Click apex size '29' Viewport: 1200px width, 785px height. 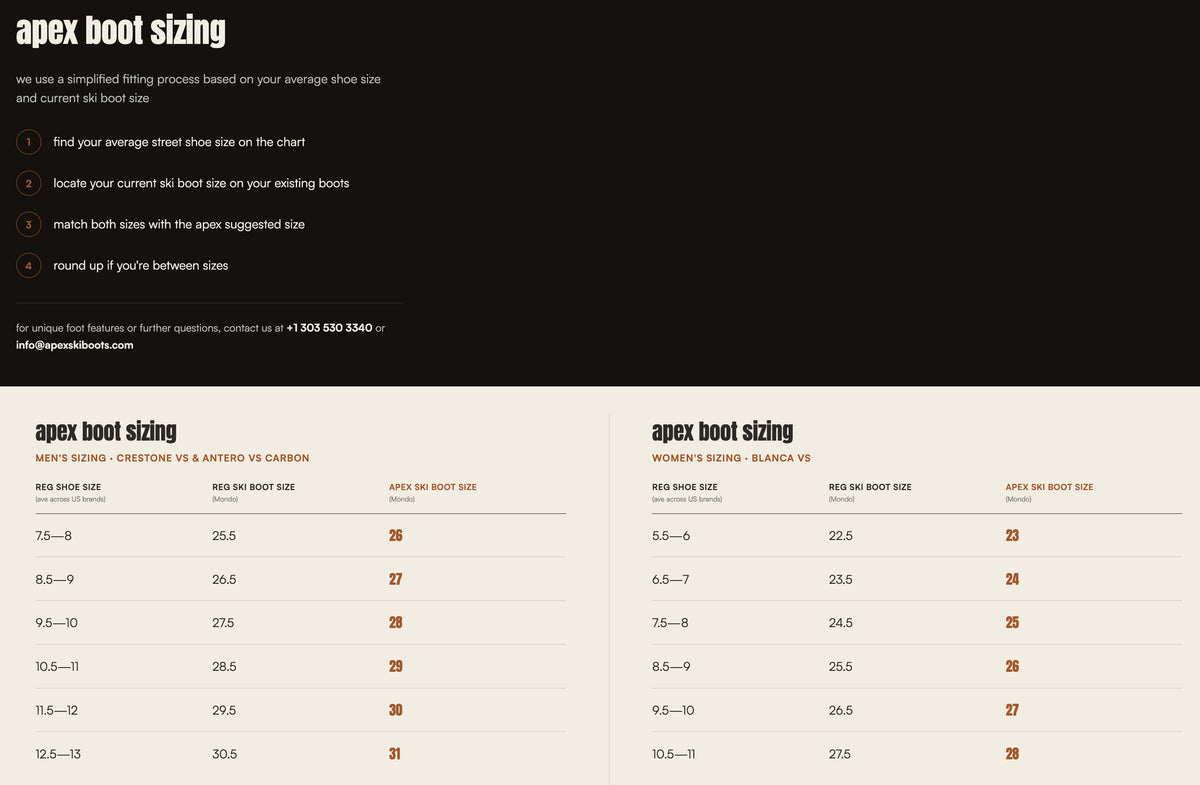coord(396,666)
